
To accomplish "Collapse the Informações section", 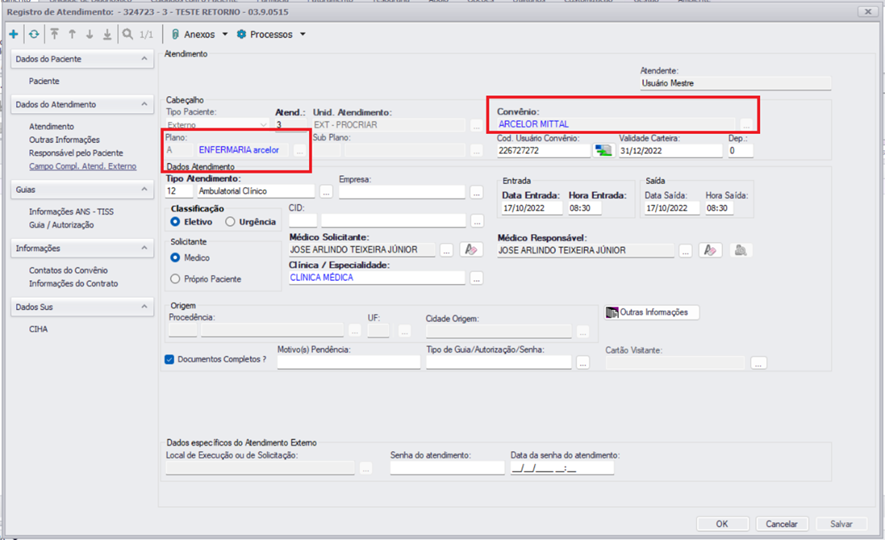I will (144, 248).
